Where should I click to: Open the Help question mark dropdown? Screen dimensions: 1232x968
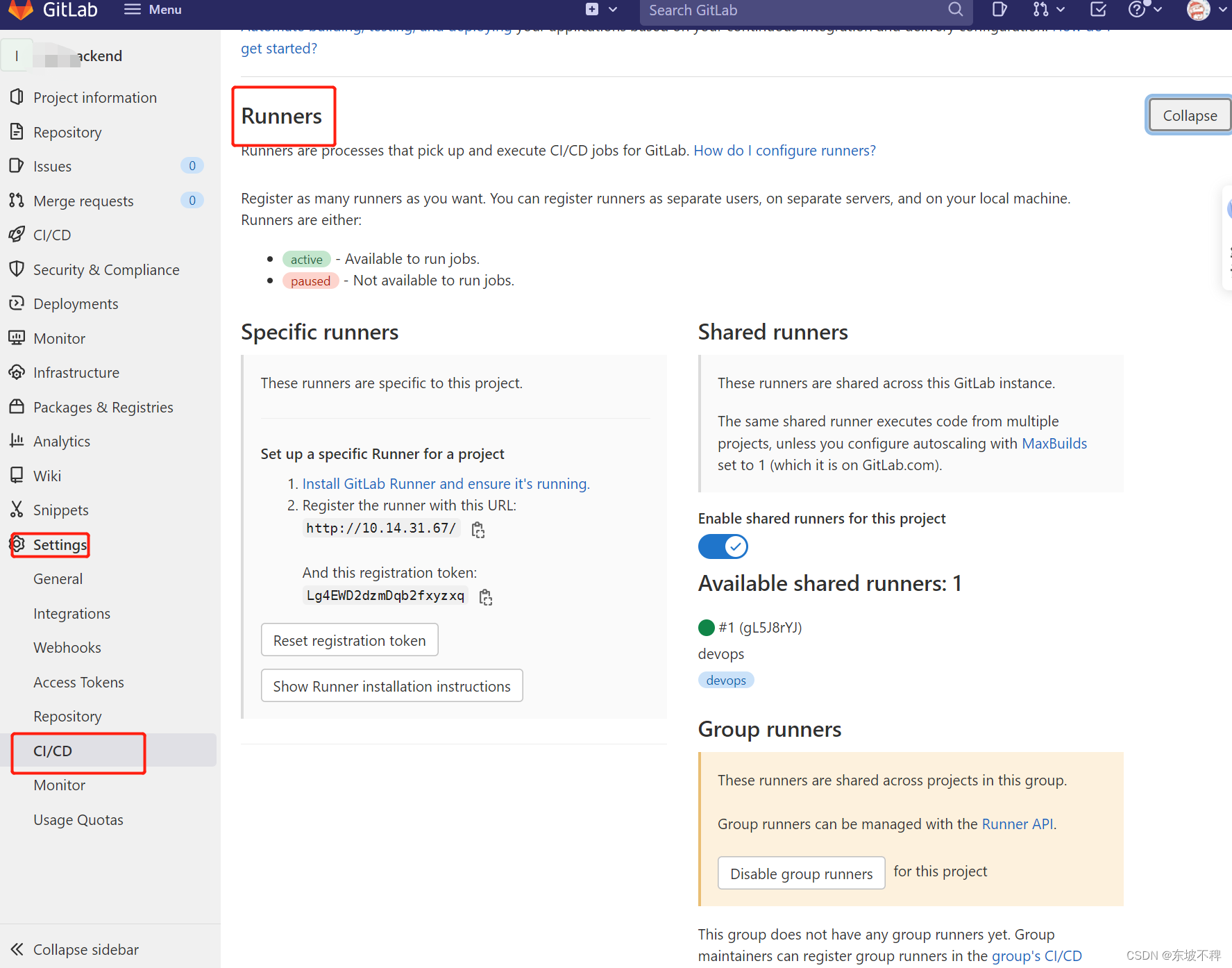tap(1145, 10)
